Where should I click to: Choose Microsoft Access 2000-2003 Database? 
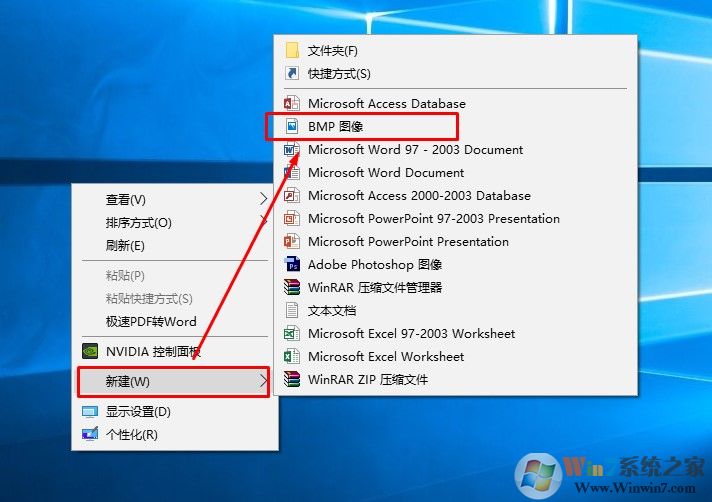(455, 196)
